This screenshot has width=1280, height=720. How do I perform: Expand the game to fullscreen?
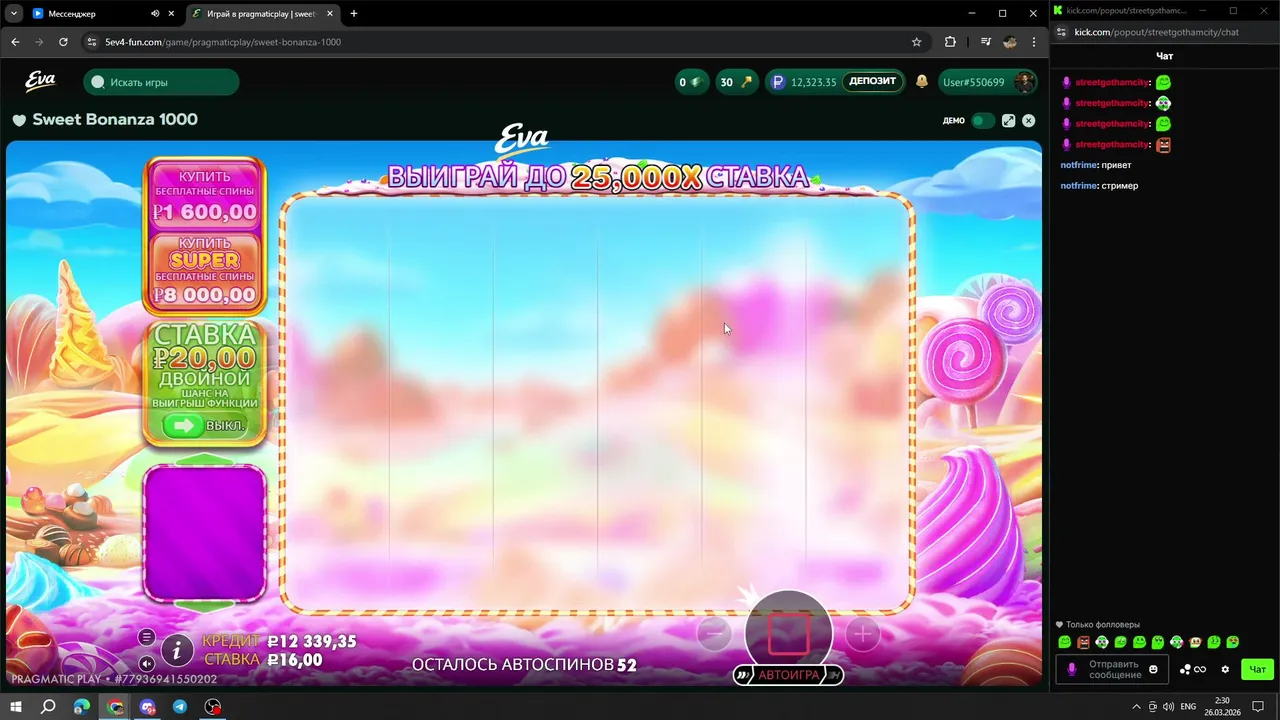tap(1009, 120)
